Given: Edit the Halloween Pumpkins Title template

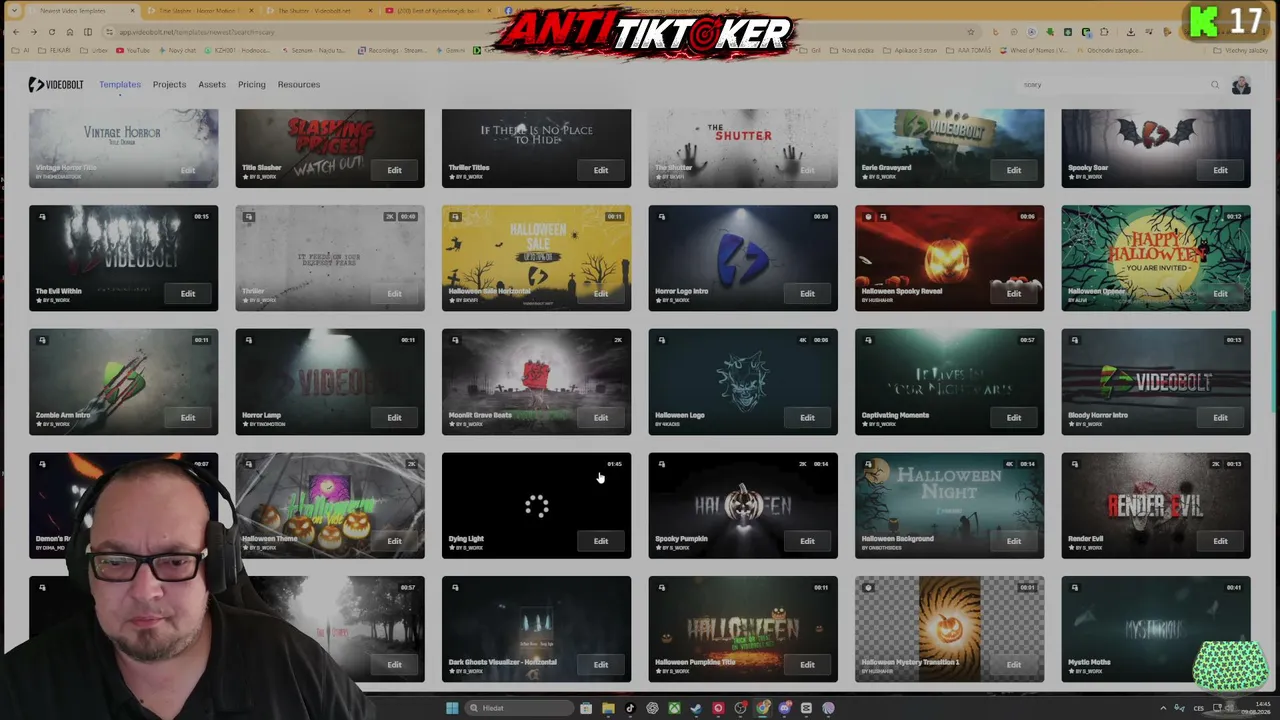Looking at the screenshot, I should (x=807, y=665).
